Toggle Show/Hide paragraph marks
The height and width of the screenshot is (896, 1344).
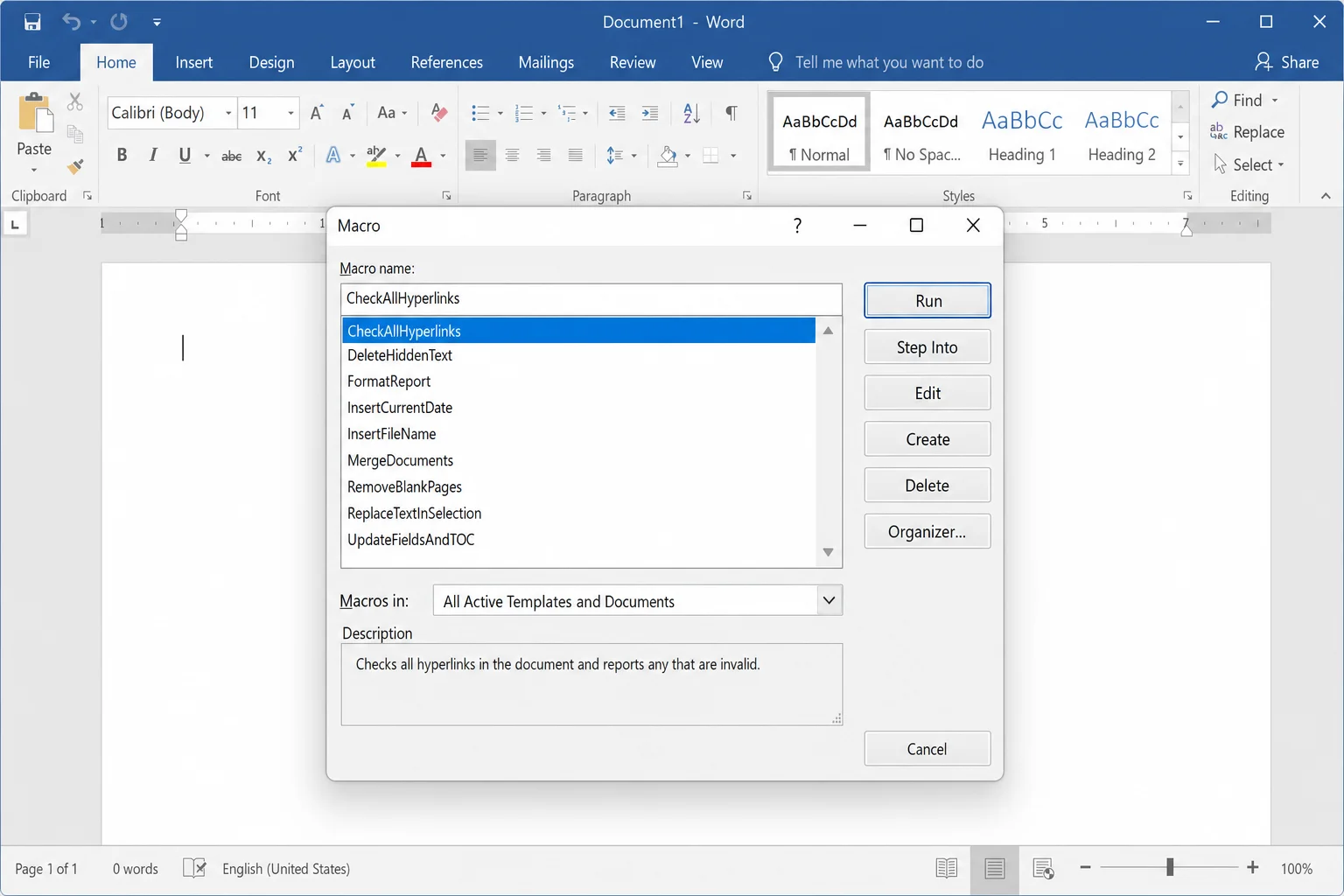click(731, 113)
